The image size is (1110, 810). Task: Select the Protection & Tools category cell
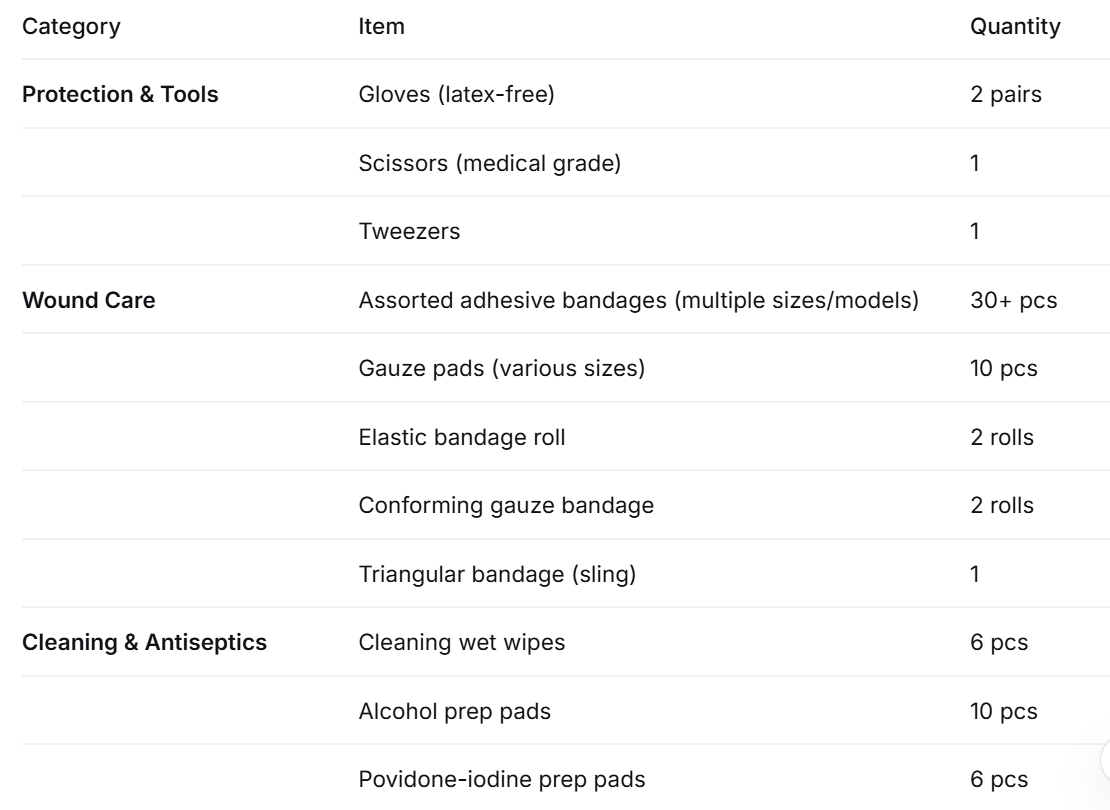[120, 94]
